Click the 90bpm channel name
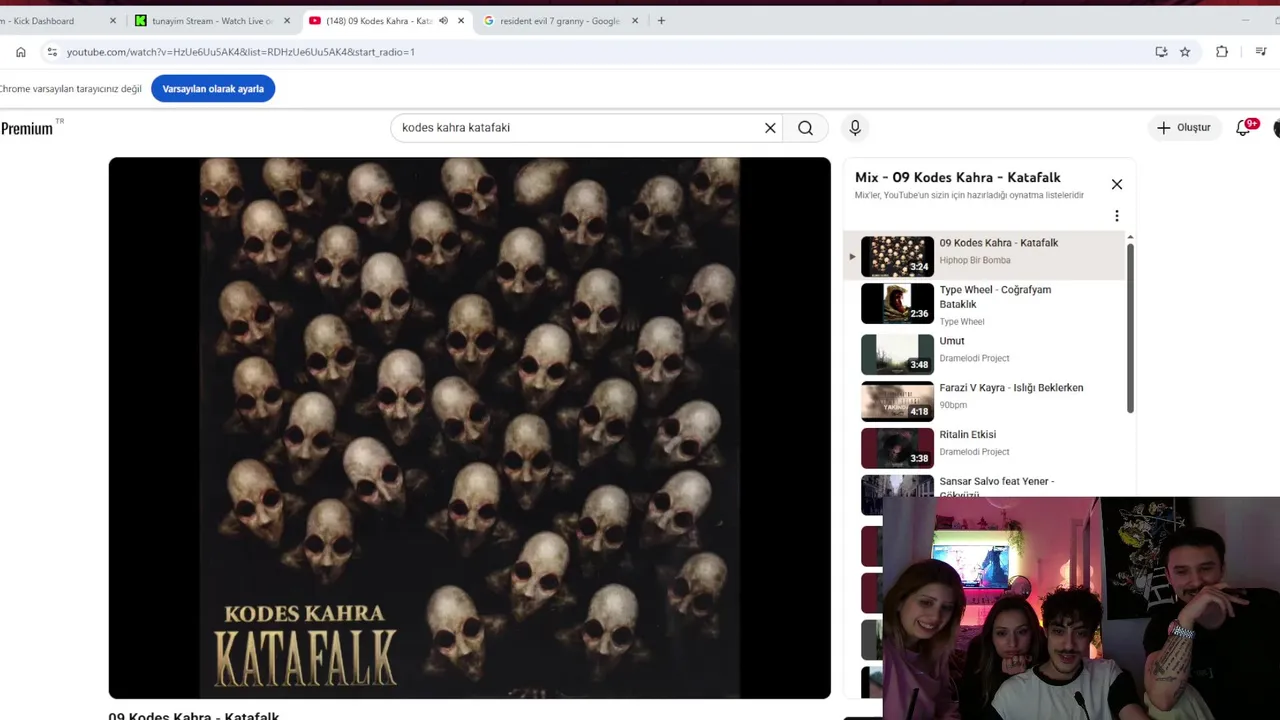Viewport: 1280px width, 720px height. 953,405
